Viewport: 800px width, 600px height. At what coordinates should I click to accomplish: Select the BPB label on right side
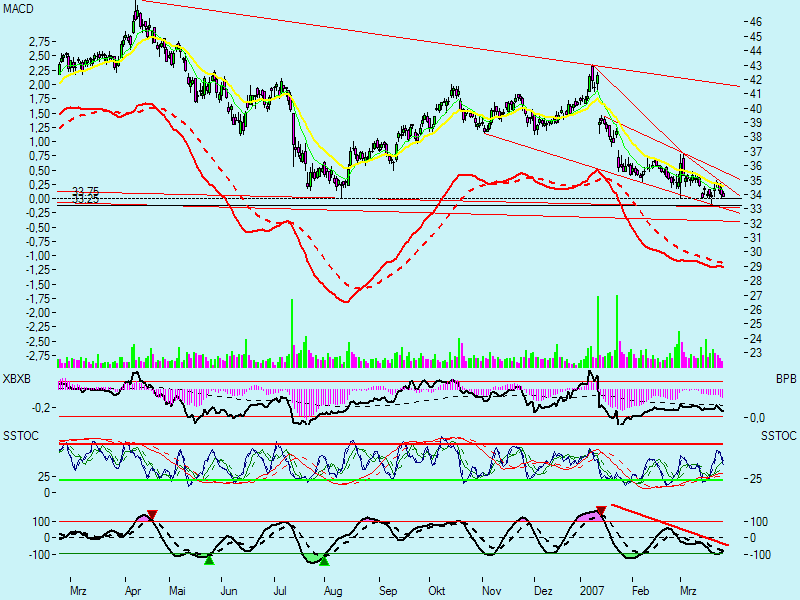click(x=784, y=380)
